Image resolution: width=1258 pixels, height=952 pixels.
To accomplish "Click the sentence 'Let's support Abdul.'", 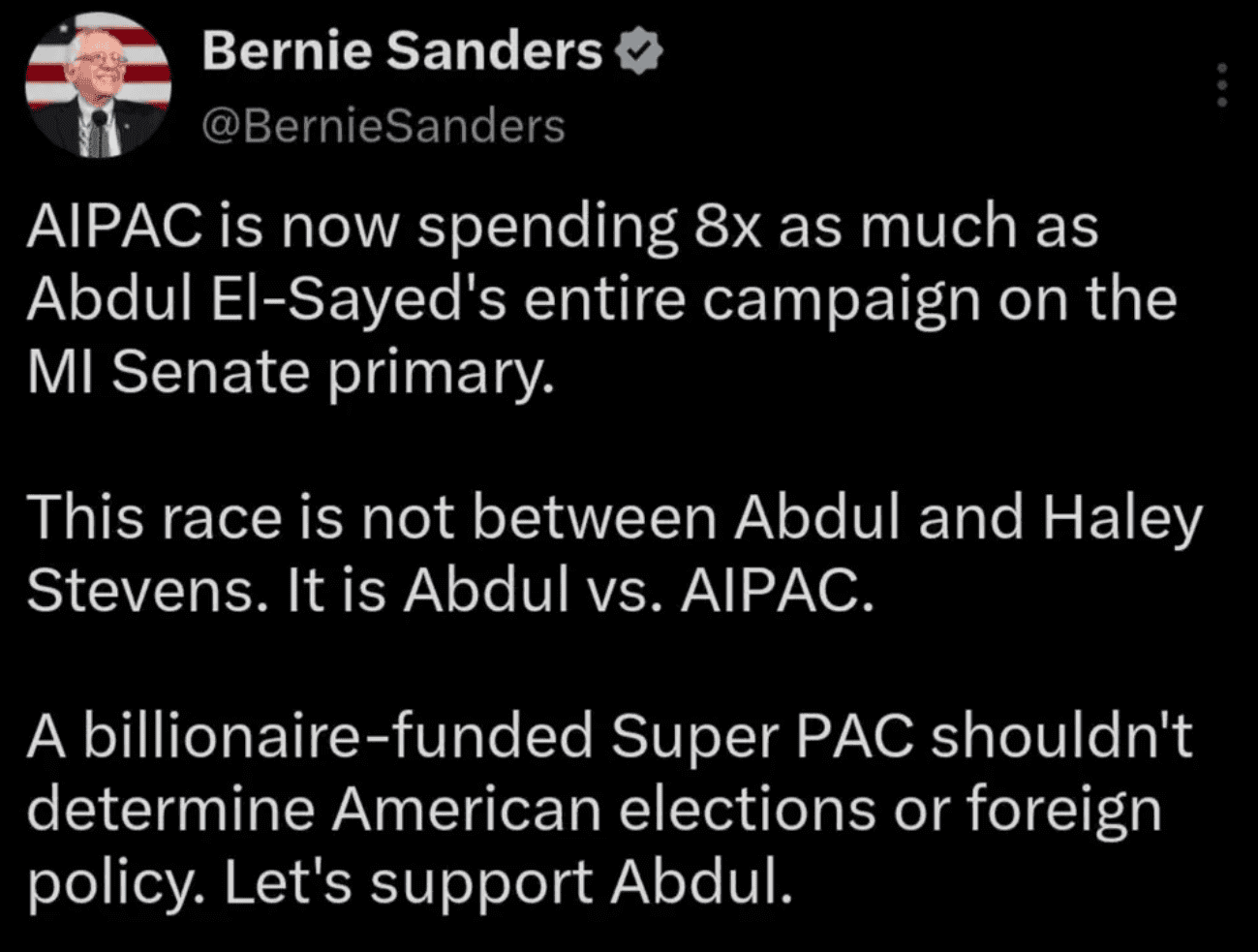I will [x=507, y=883].
